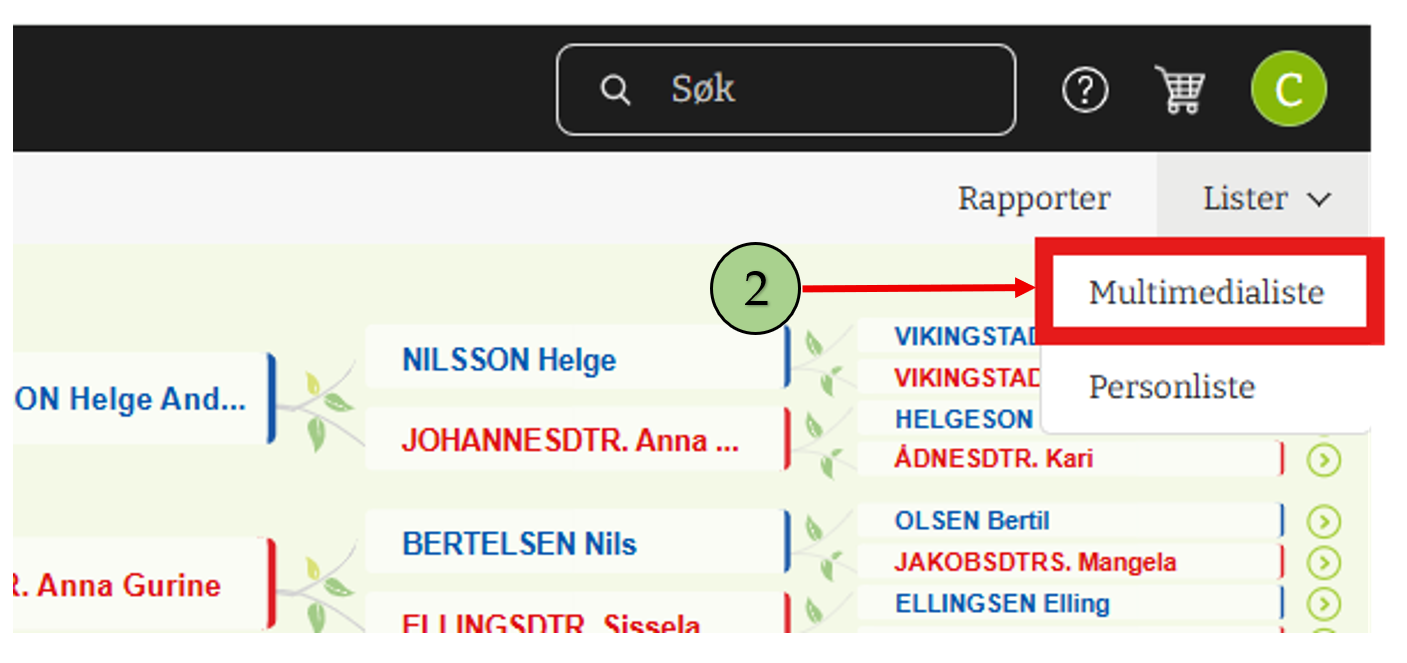Open the green C user avatar
The image size is (1407, 663).
pos(1288,91)
